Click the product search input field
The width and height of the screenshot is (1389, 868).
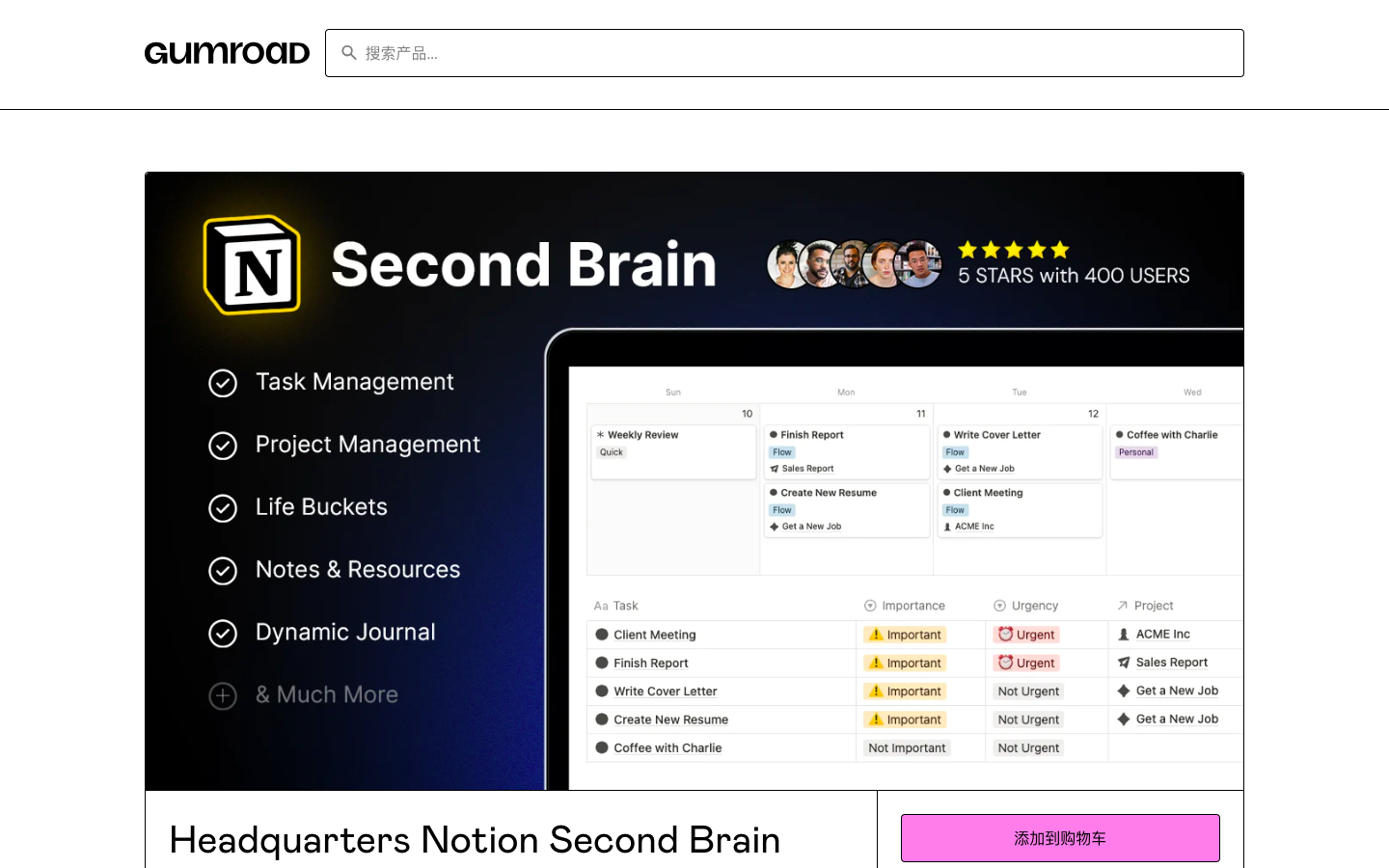784,53
